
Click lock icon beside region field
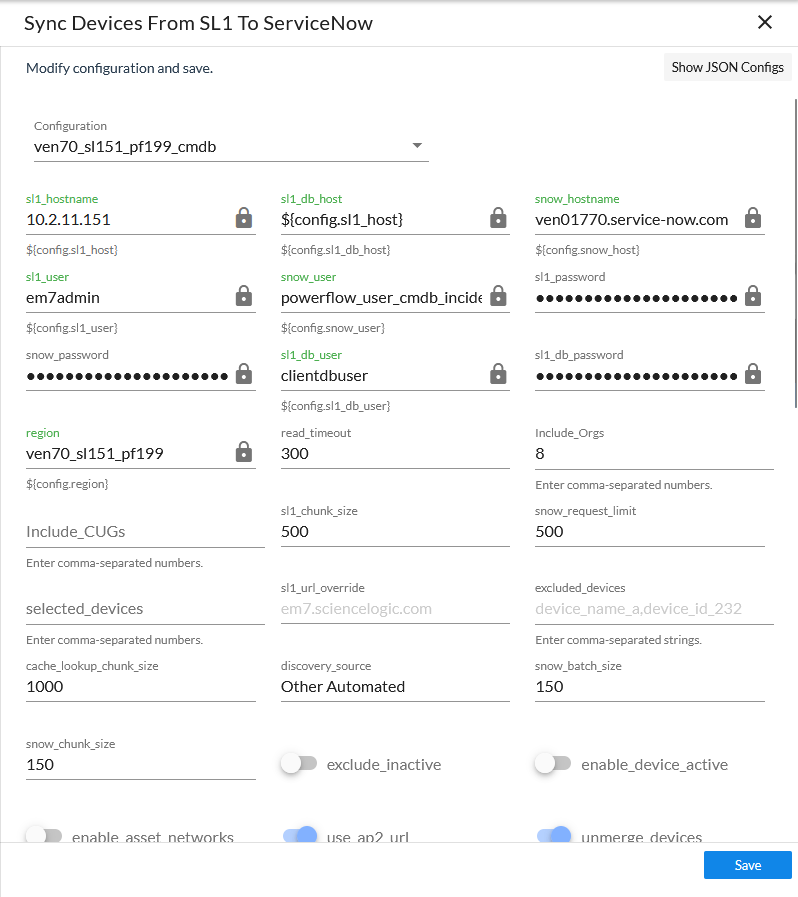point(243,453)
